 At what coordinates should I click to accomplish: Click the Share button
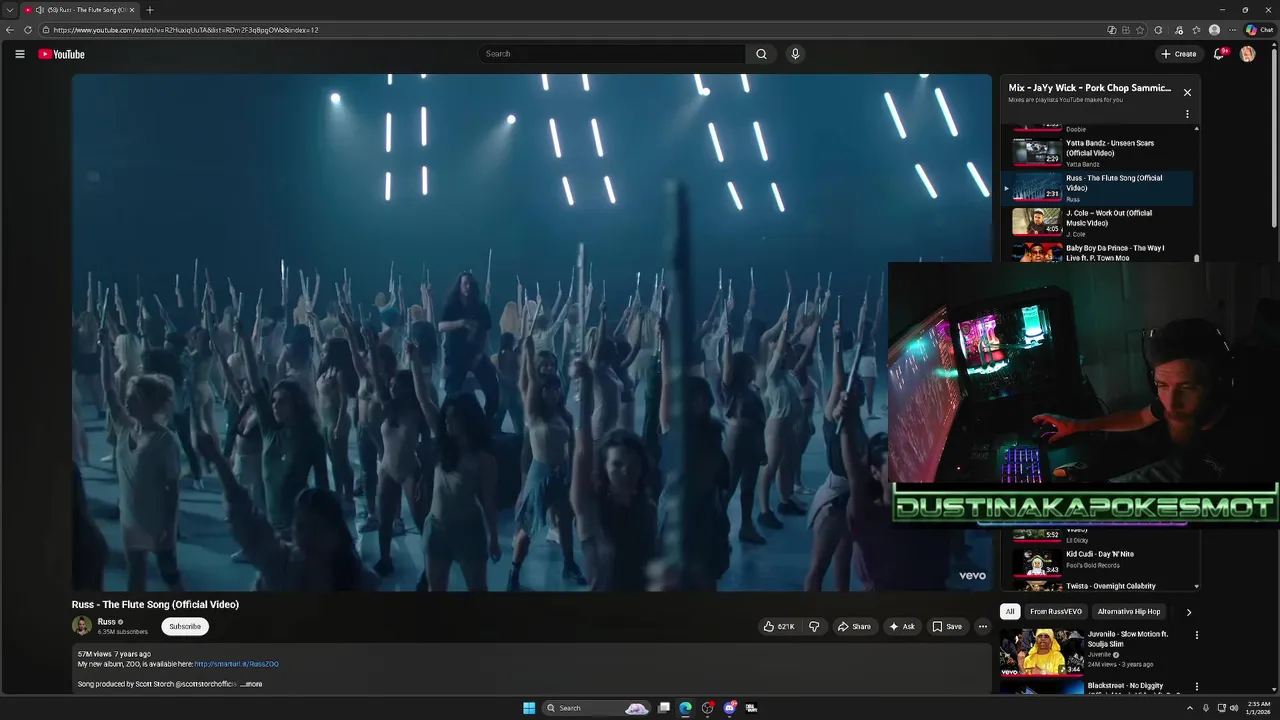tap(854, 626)
